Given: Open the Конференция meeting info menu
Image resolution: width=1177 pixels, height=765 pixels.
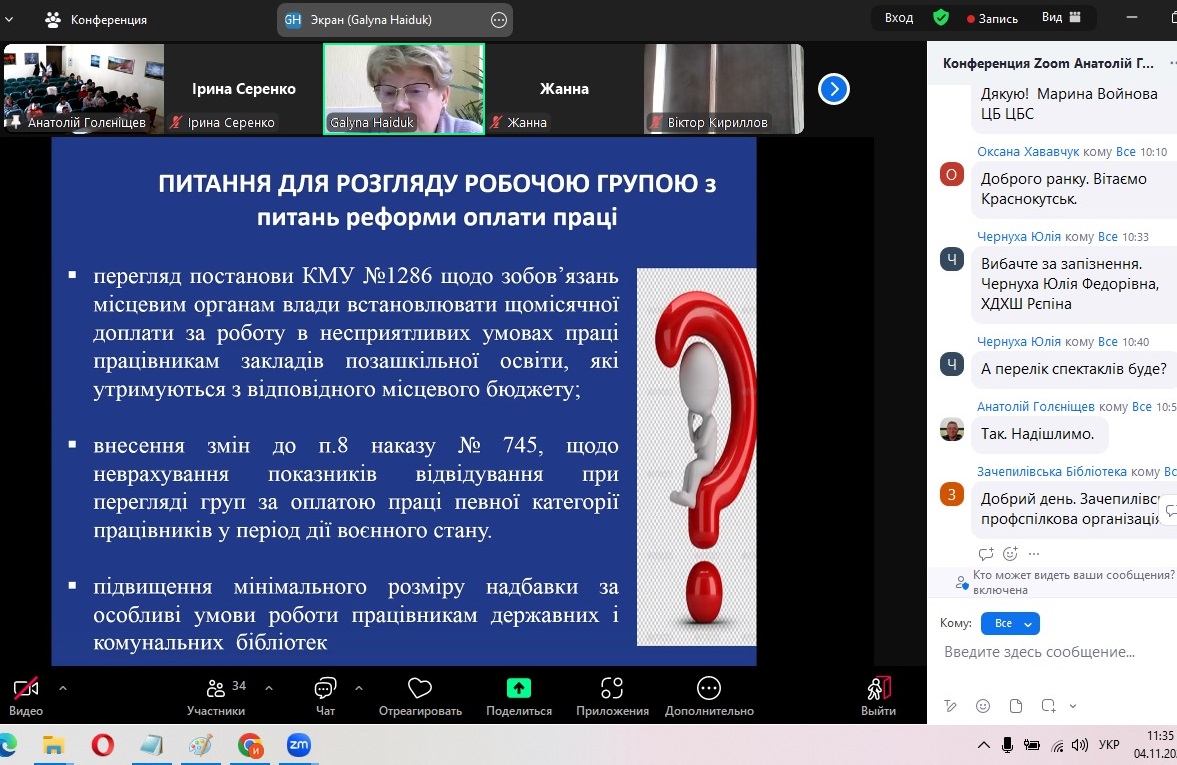Looking at the screenshot, I should pos(95,20).
